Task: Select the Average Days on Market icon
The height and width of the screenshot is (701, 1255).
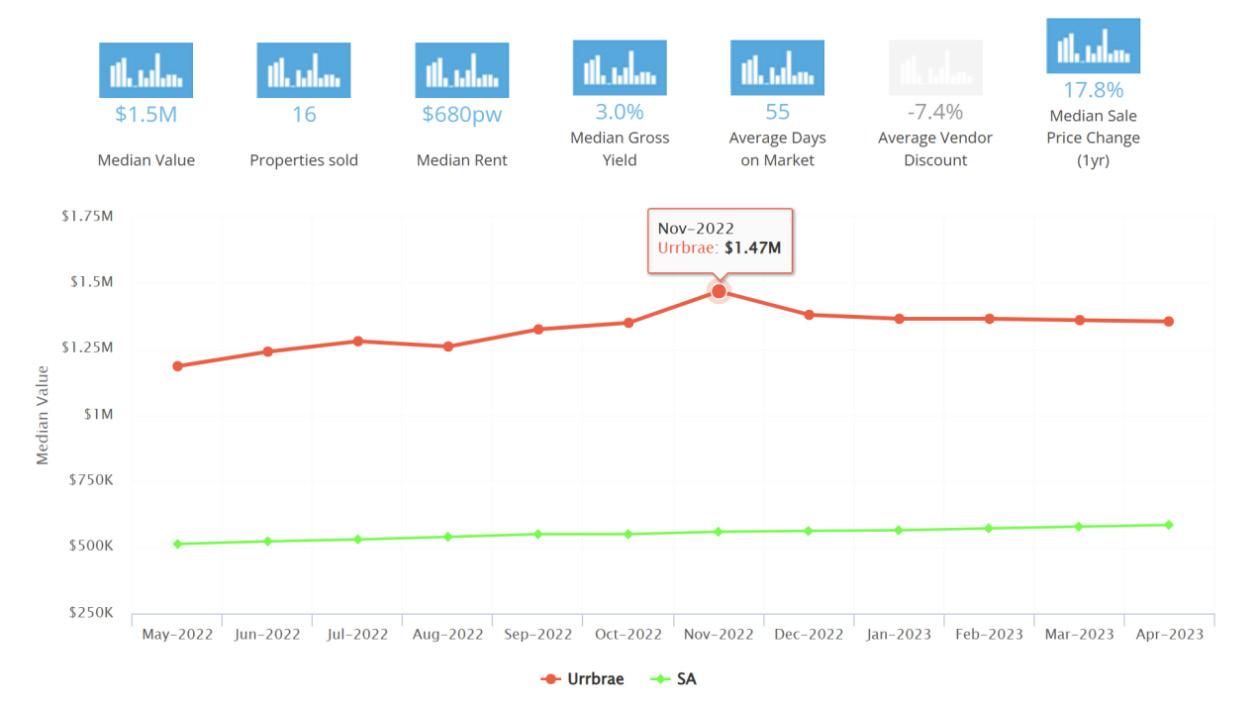Action: coord(777,67)
